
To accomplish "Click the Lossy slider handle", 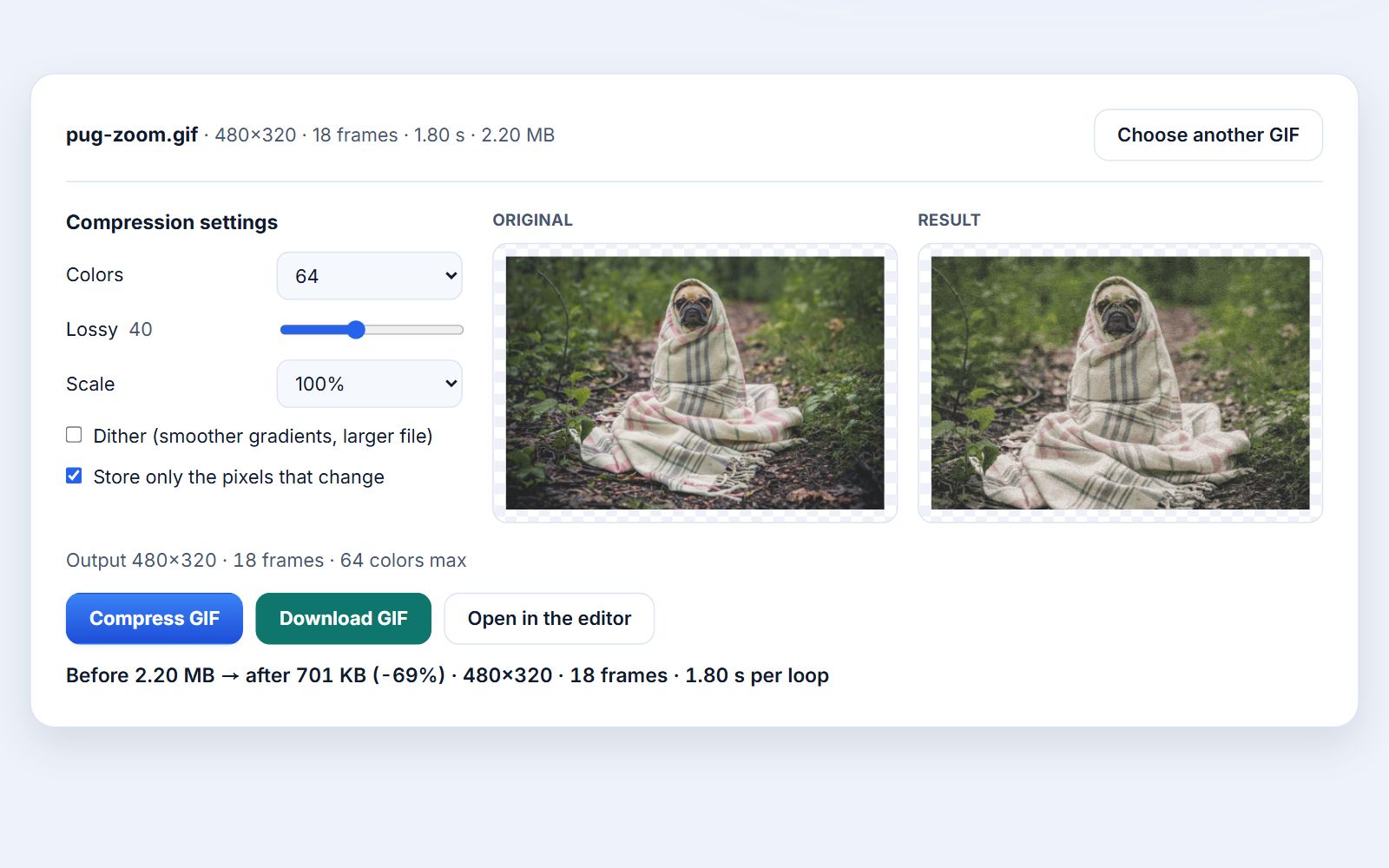I will [356, 330].
